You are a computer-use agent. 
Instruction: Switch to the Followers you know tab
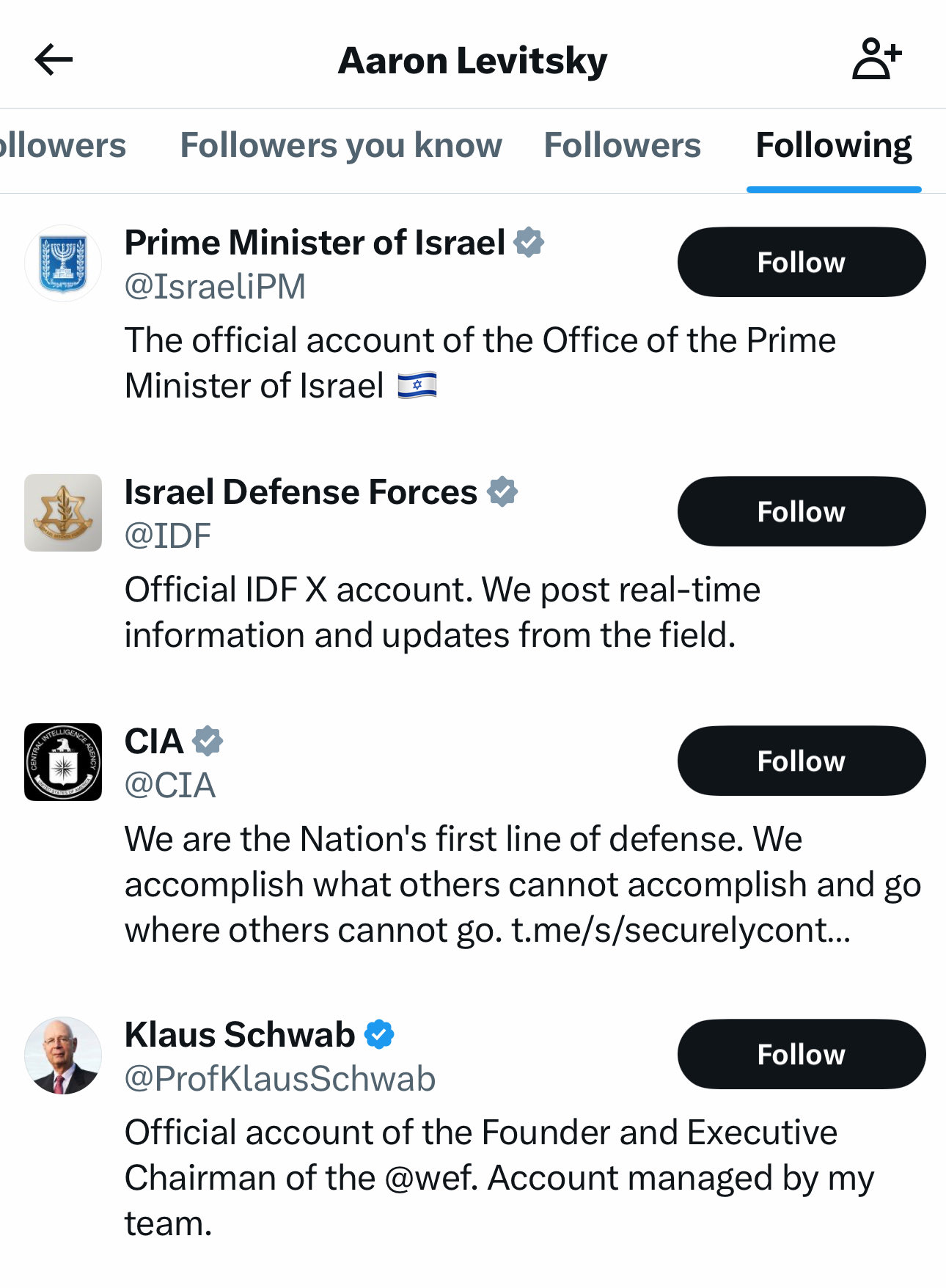(341, 145)
